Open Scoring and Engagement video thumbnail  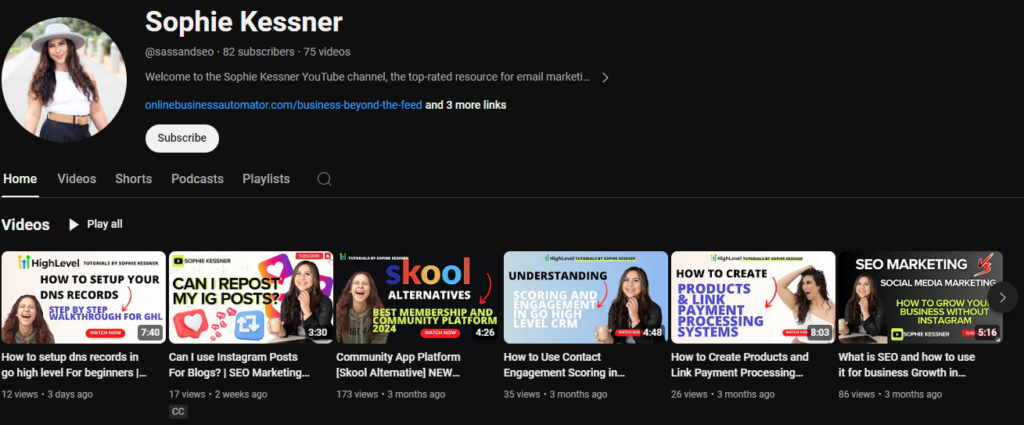pos(586,297)
